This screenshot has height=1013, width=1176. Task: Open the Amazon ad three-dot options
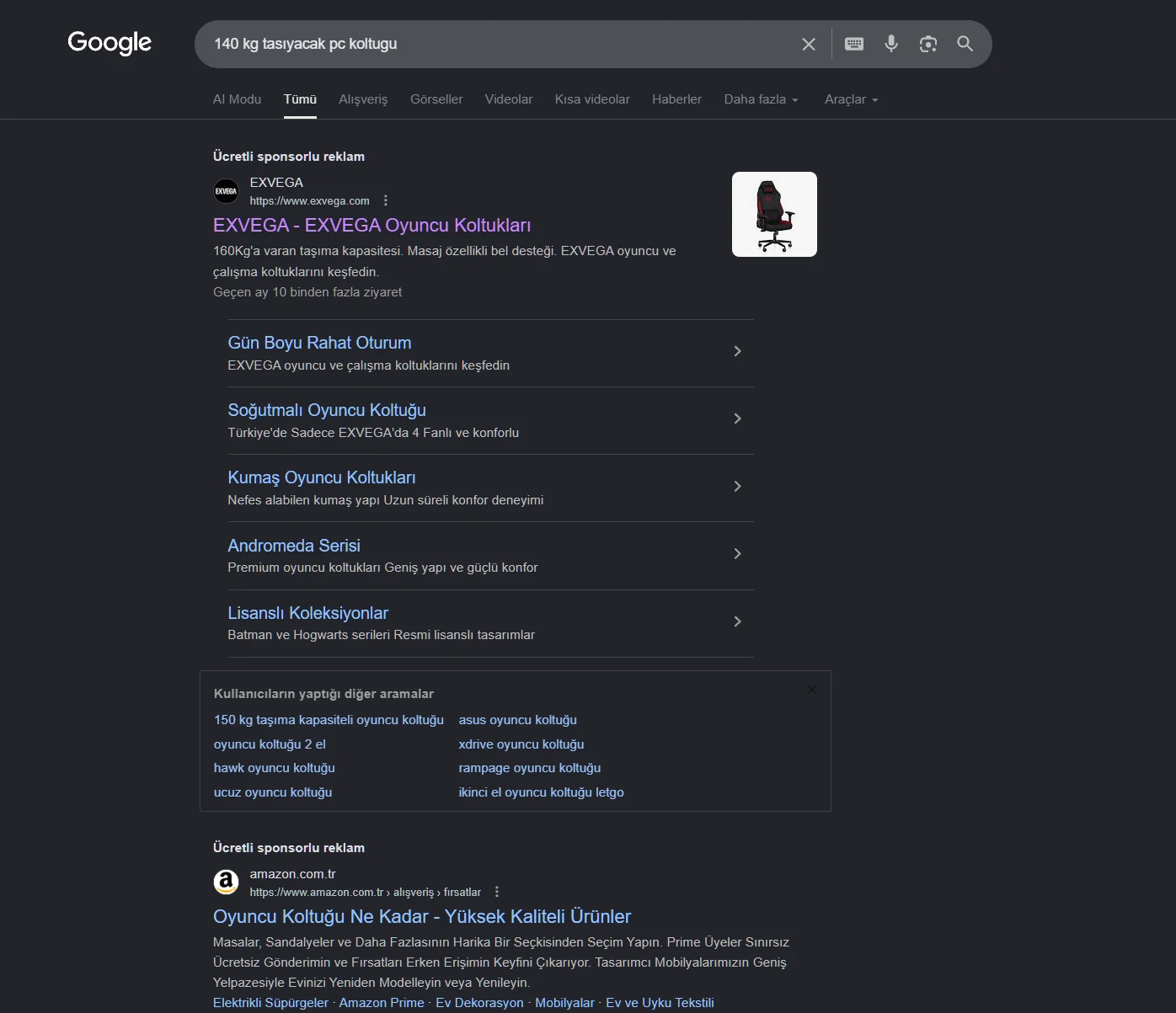(x=497, y=892)
